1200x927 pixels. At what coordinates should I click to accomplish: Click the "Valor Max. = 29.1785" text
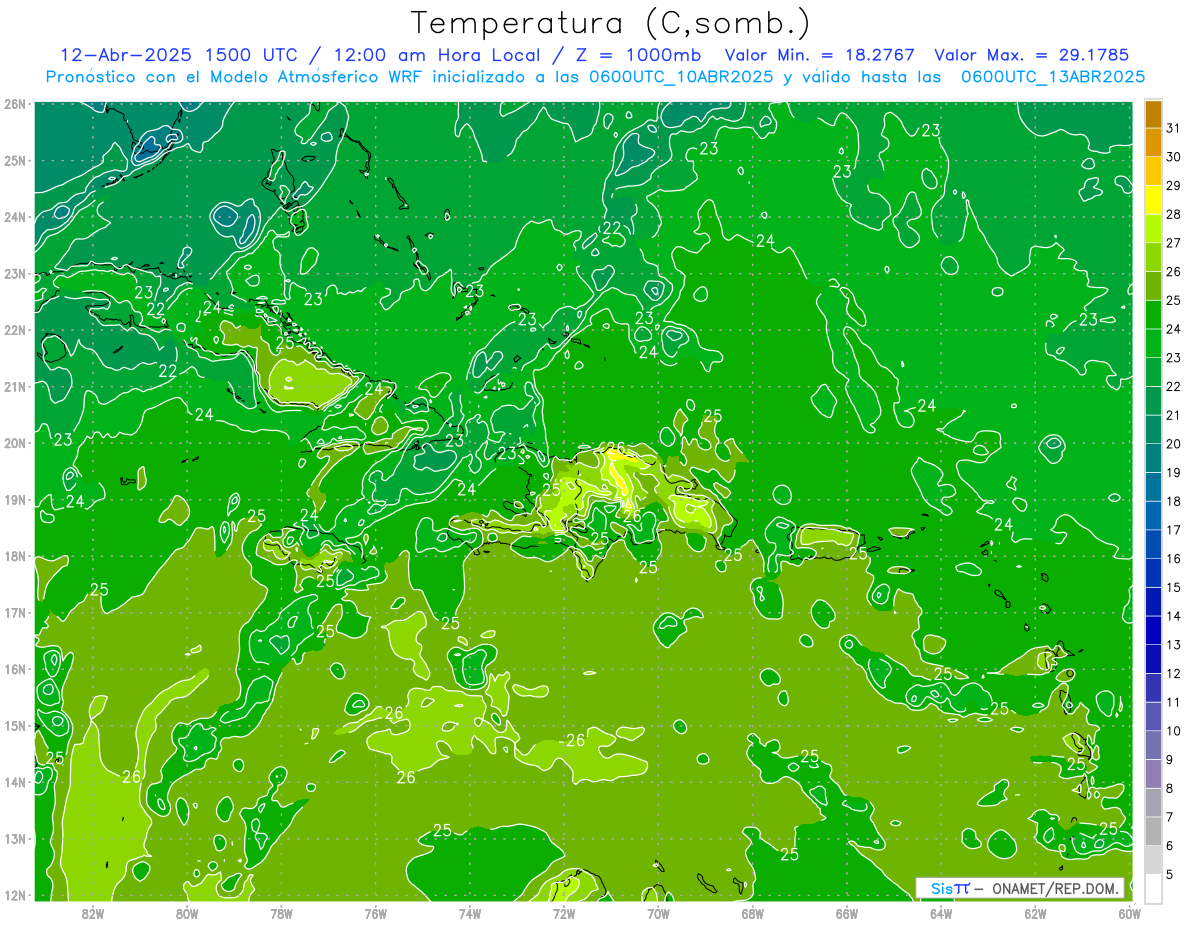[x=1032, y=55]
